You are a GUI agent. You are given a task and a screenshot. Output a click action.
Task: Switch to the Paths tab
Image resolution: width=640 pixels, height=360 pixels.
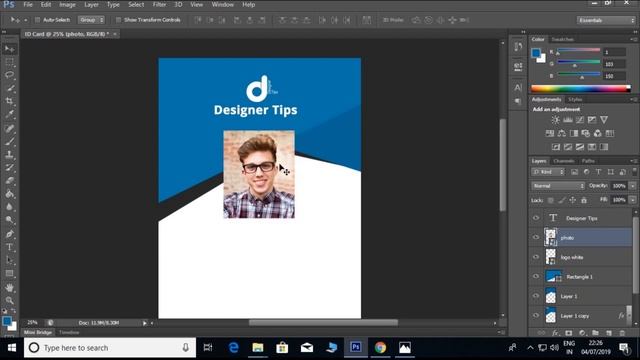point(588,161)
